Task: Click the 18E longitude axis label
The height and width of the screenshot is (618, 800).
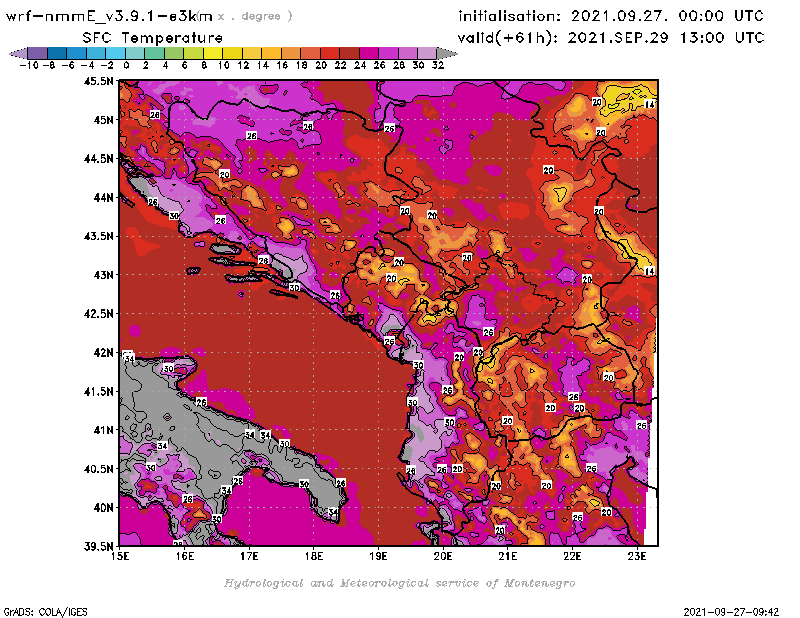Action: (314, 556)
